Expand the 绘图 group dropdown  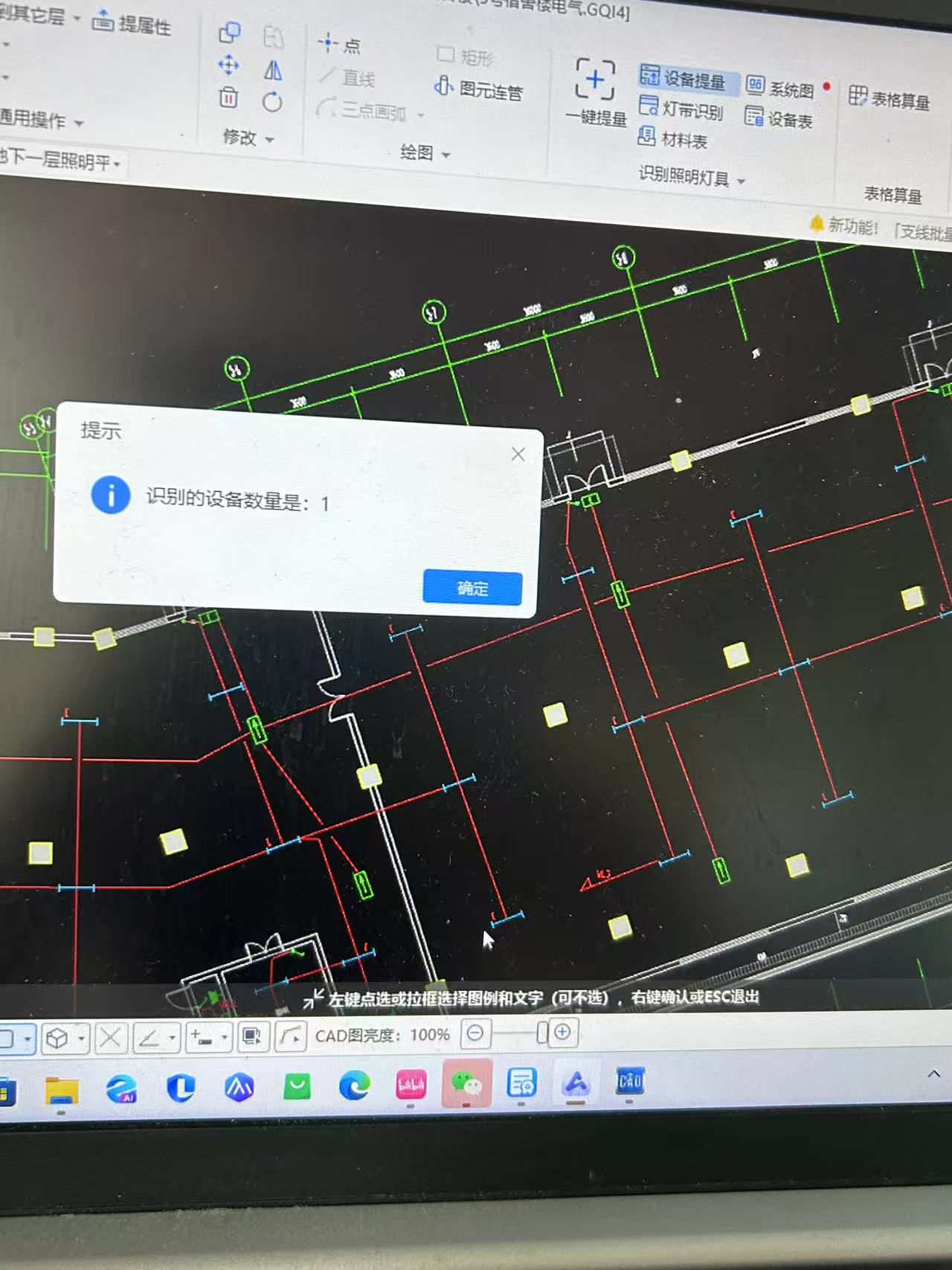tap(446, 155)
